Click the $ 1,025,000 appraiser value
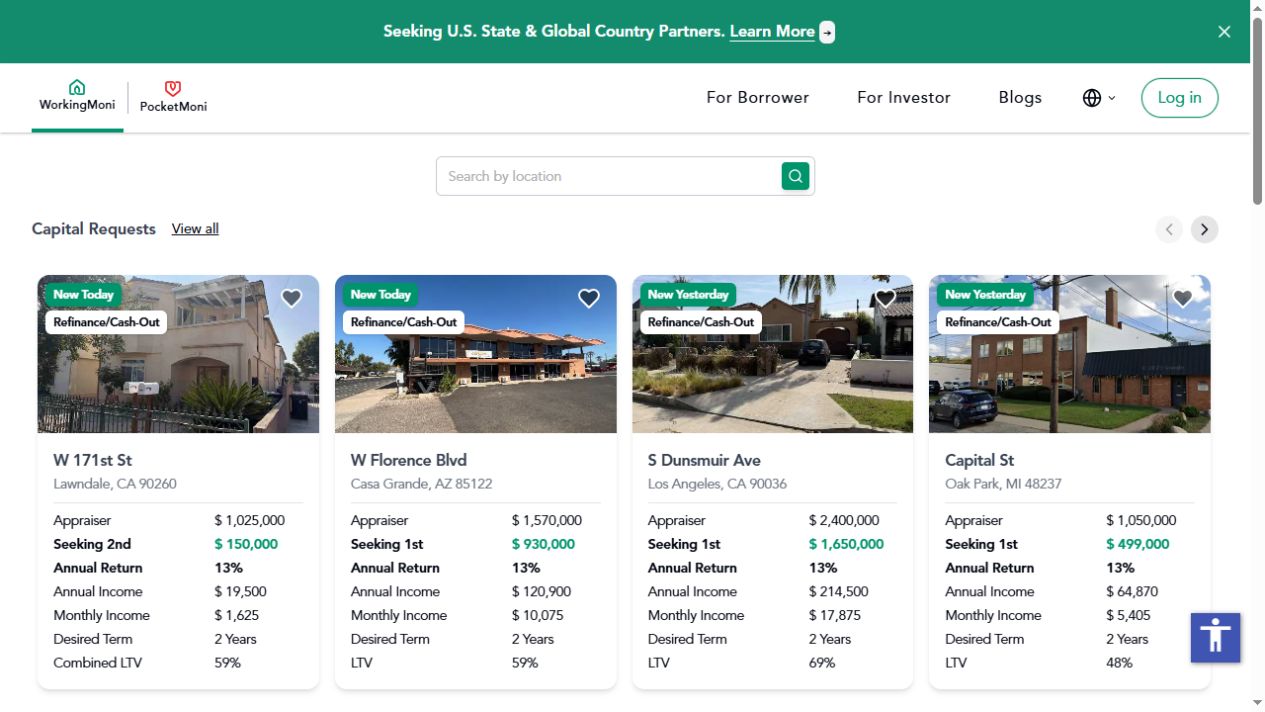 coord(249,520)
